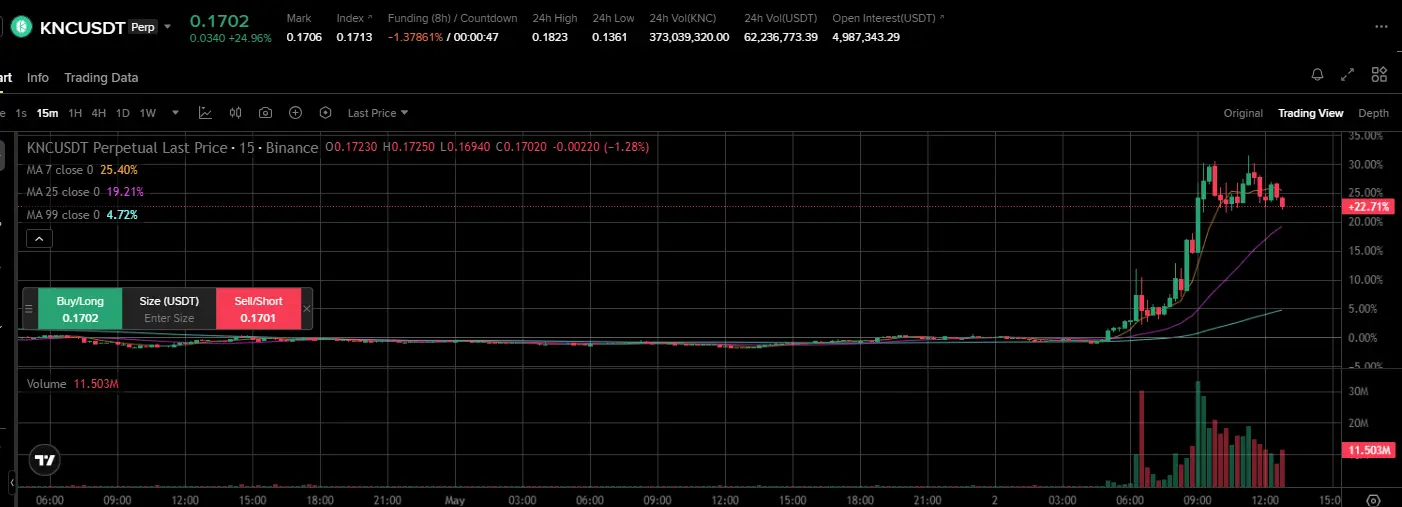Click the KNC coin logo icon

tap(21, 27)
